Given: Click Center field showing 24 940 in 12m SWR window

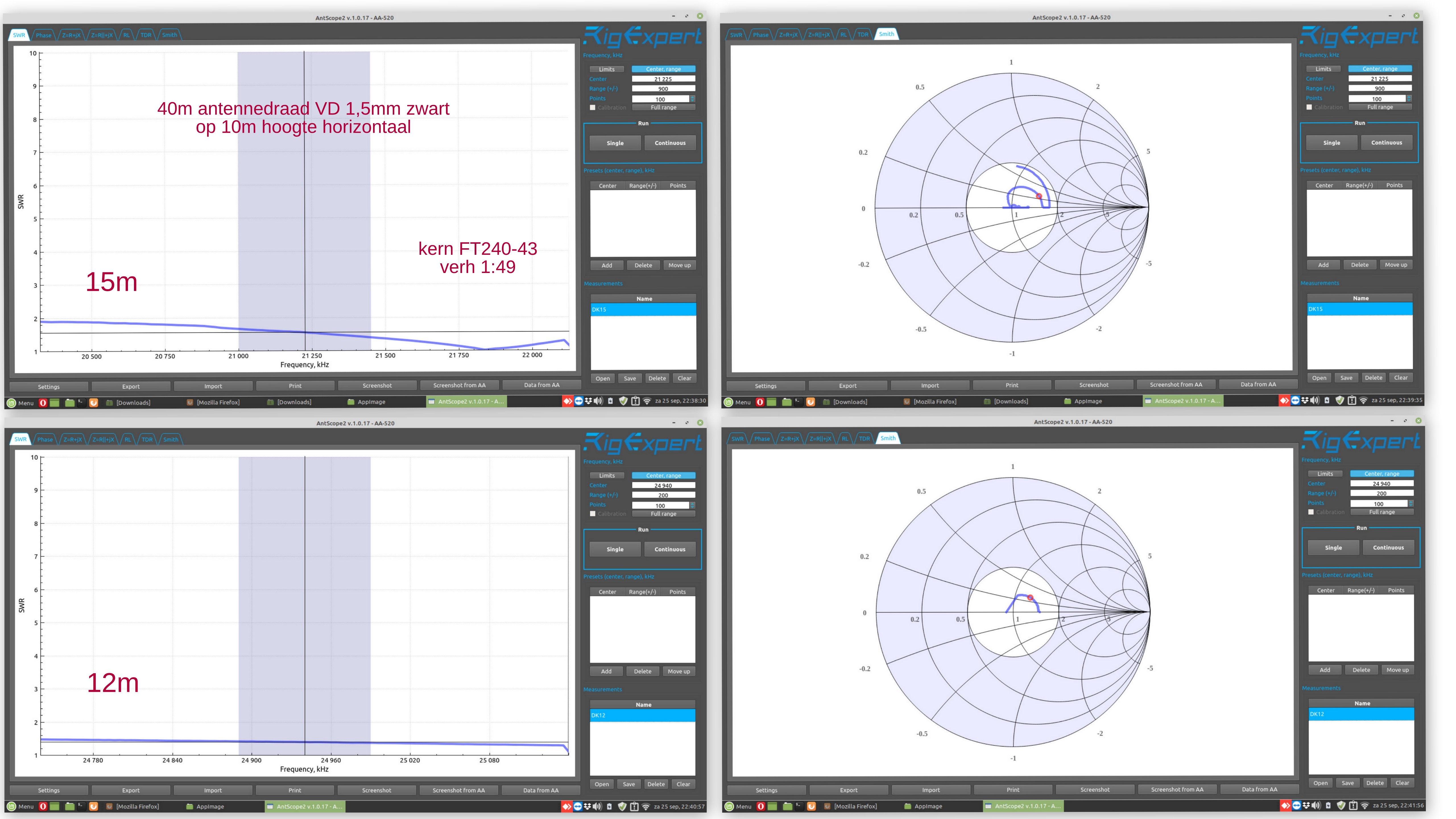Looking at the screenshot, I should point(663,485).
